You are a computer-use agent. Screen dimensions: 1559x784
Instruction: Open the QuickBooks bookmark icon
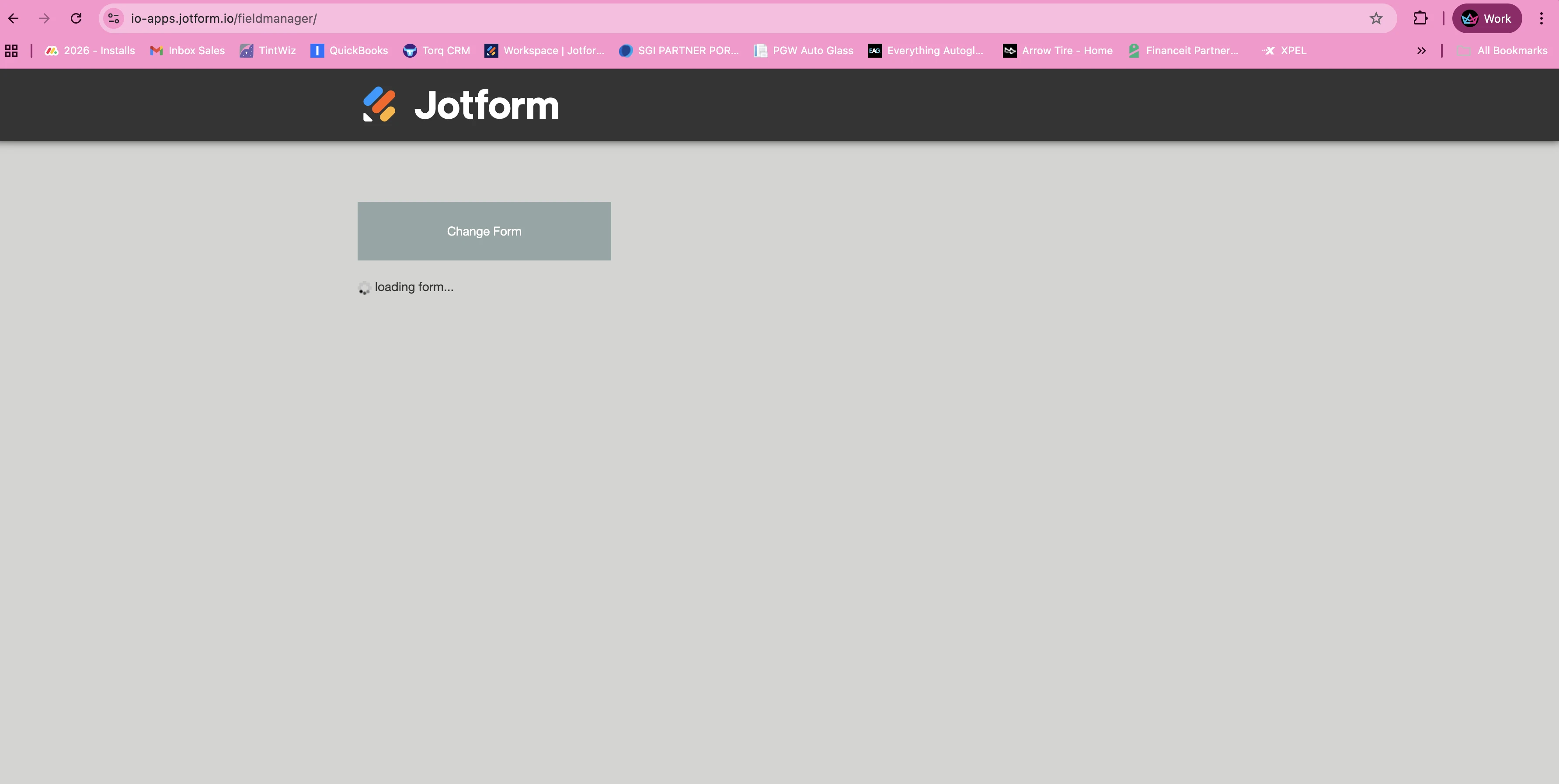tap(317, 51)
